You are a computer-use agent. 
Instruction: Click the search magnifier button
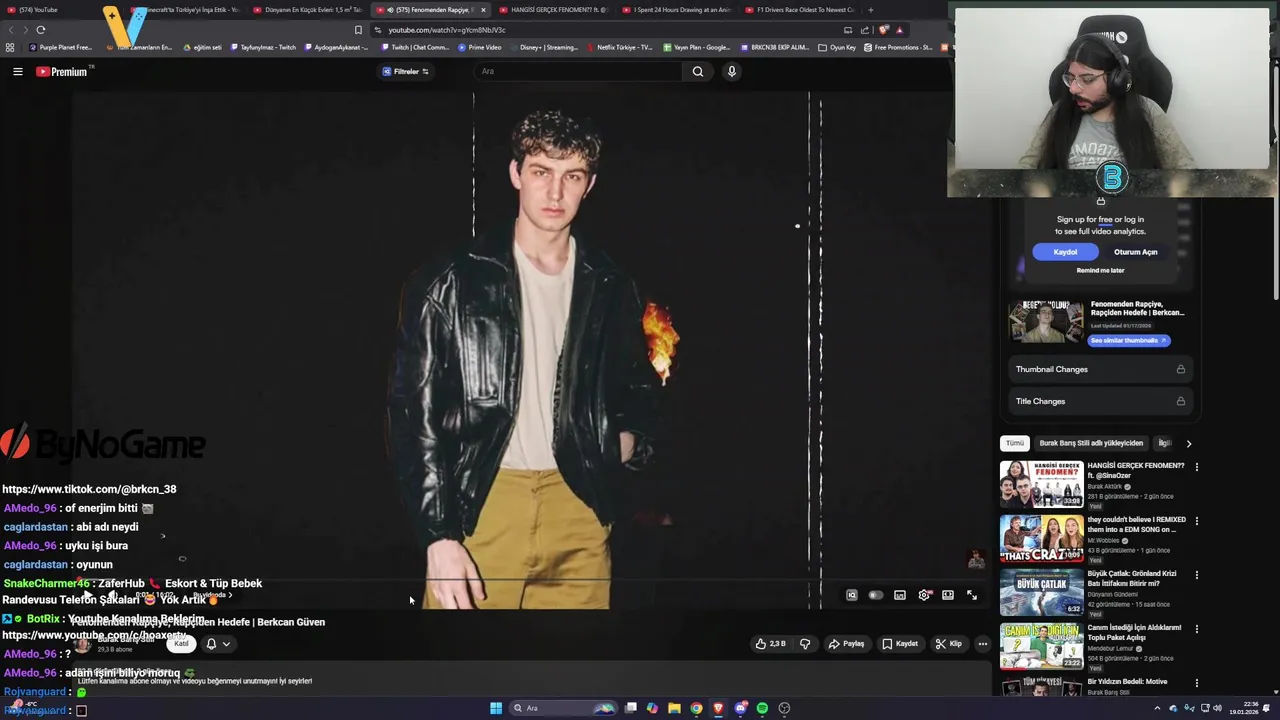click(698, 71)
